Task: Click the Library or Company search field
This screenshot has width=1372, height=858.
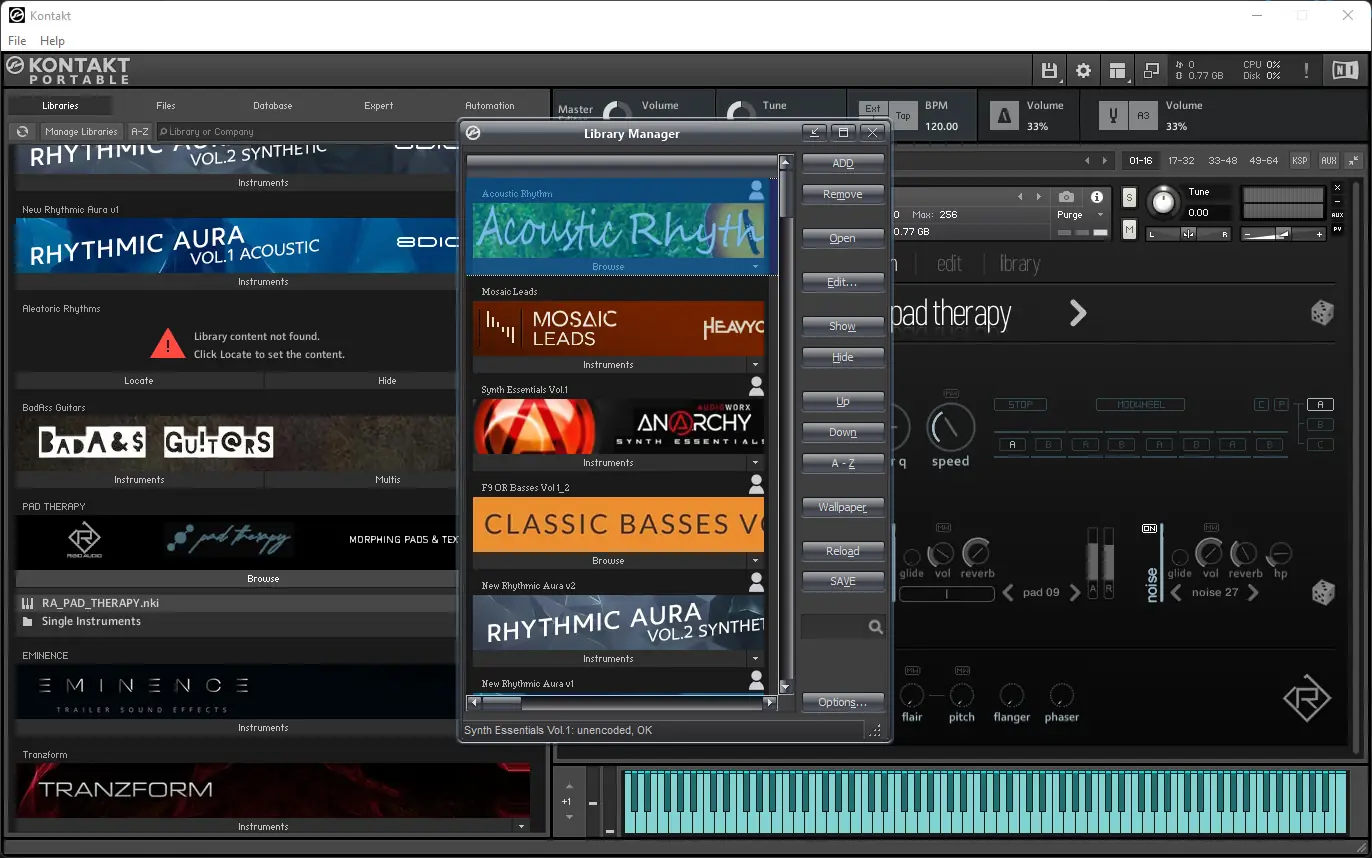Action: [305, 131]
